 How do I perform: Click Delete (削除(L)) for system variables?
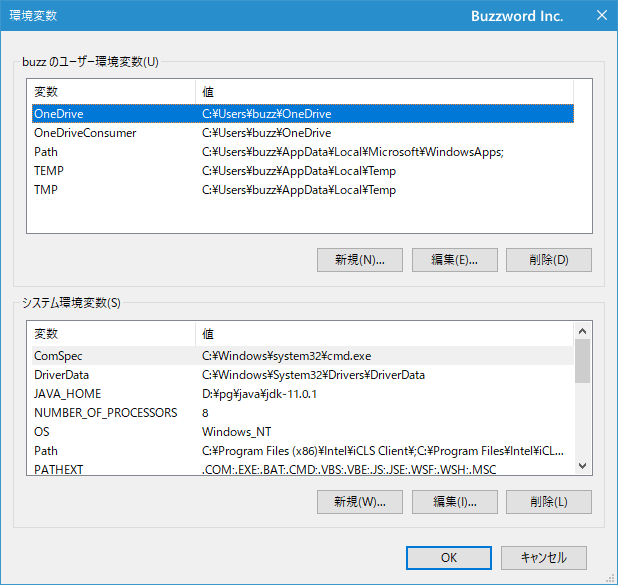548,502
